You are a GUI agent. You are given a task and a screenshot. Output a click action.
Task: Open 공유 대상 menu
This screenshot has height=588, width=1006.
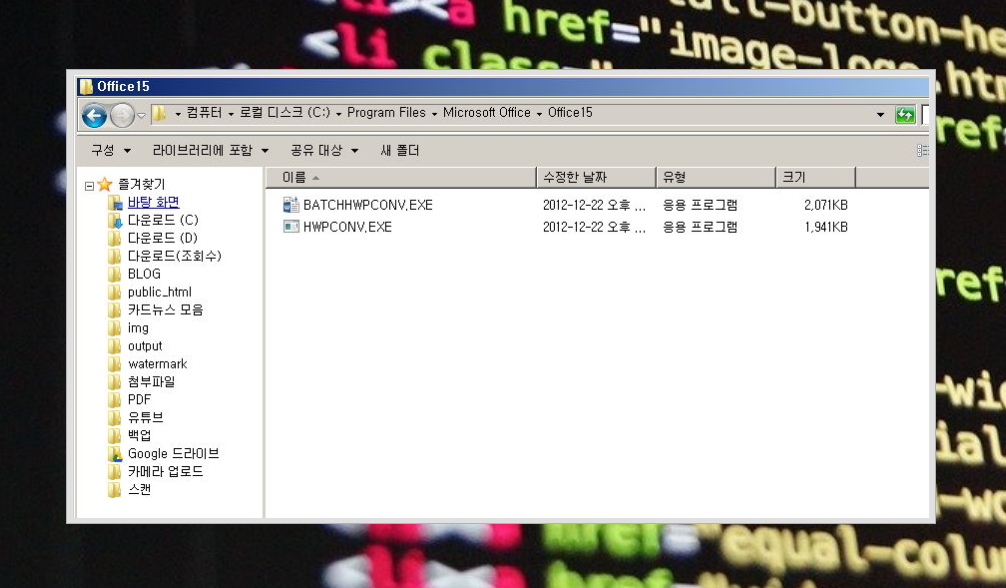[x=324, y=150]
